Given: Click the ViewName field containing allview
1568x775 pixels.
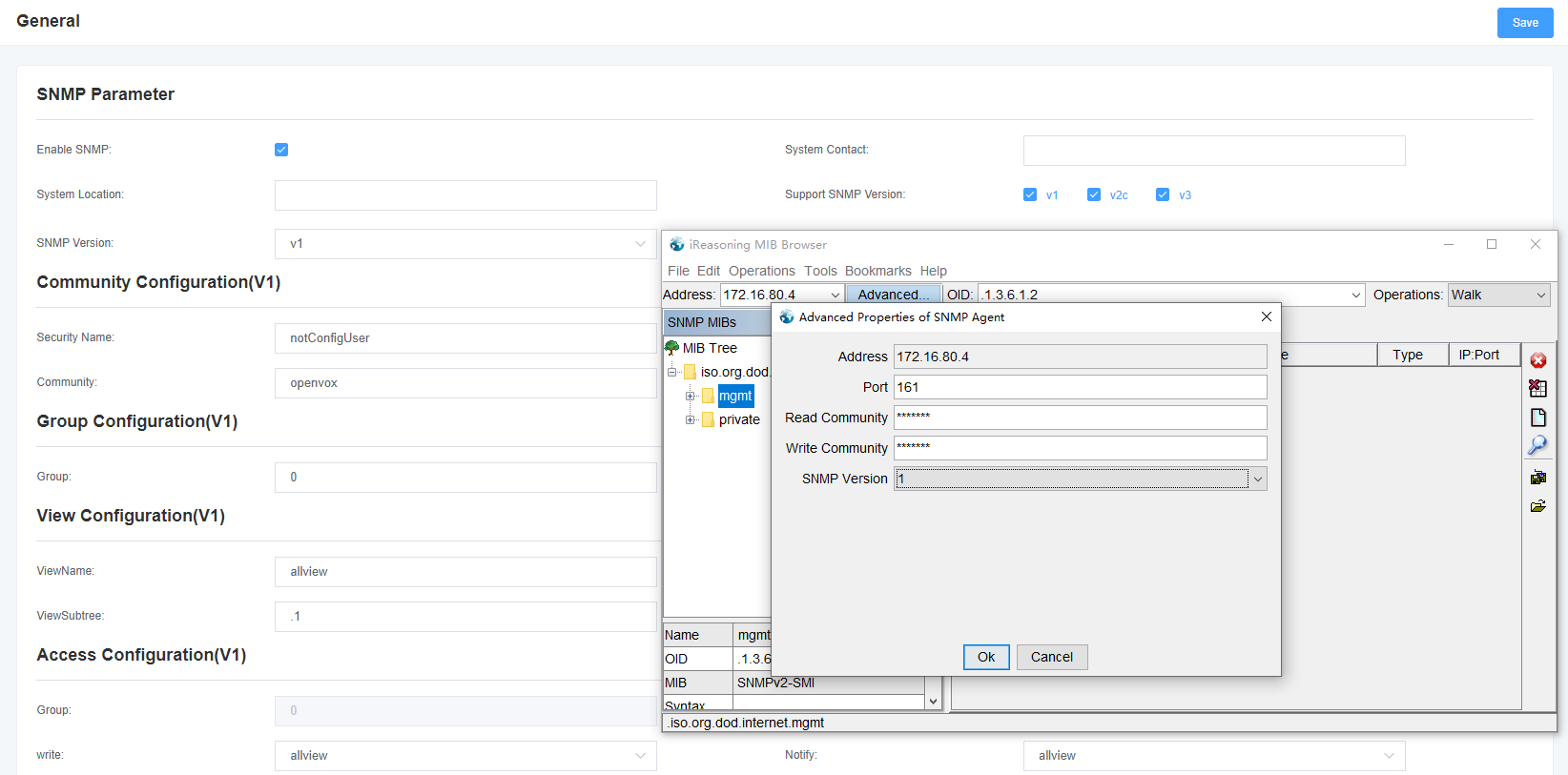Looking at the screenshot, I should point(465,572).
